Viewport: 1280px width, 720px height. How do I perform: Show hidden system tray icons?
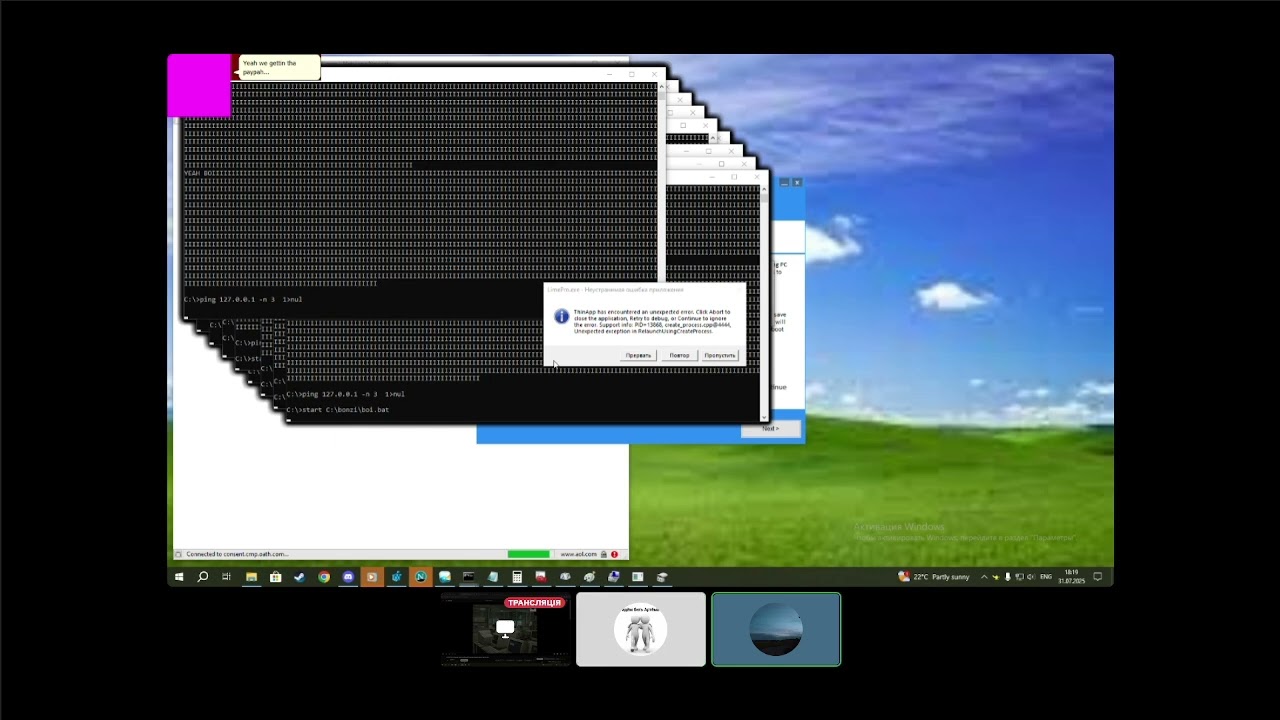click(984, 577)
